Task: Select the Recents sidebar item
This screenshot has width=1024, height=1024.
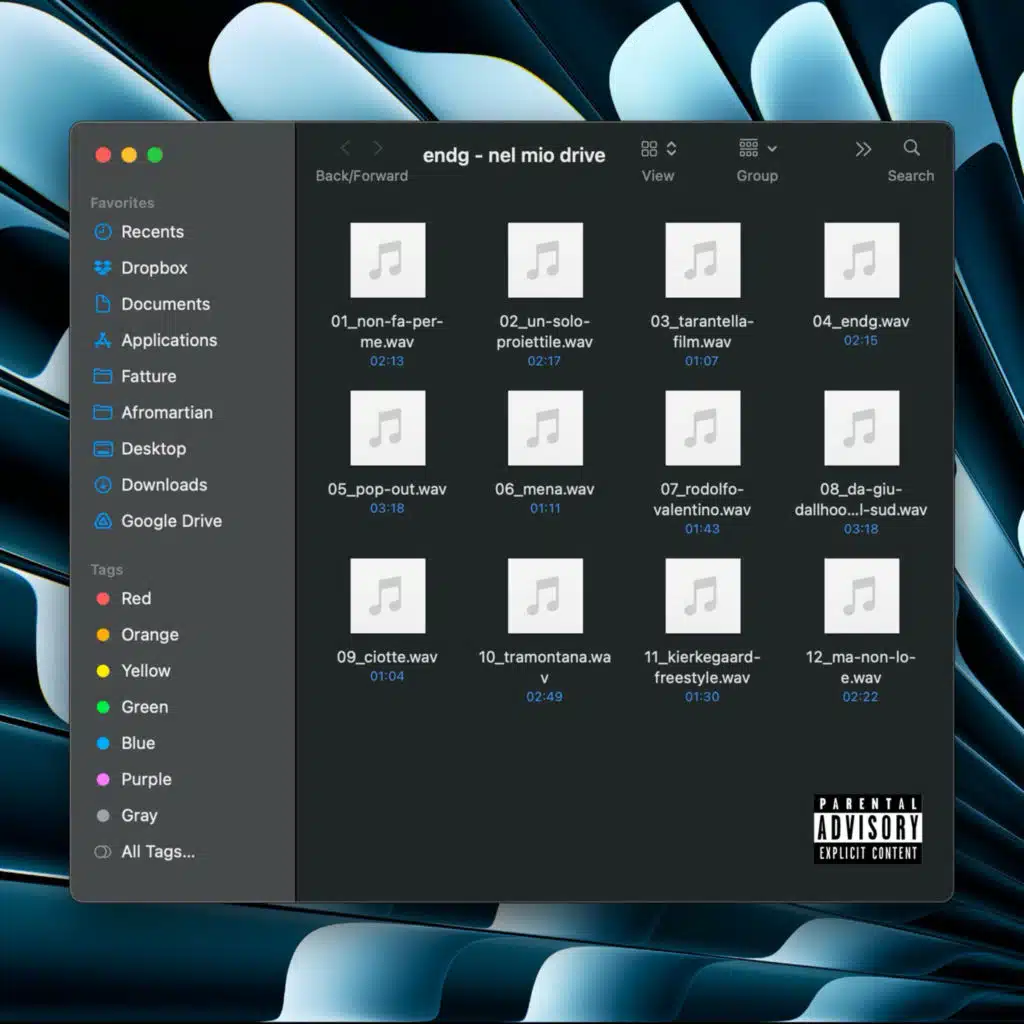Action: [152, 232]
